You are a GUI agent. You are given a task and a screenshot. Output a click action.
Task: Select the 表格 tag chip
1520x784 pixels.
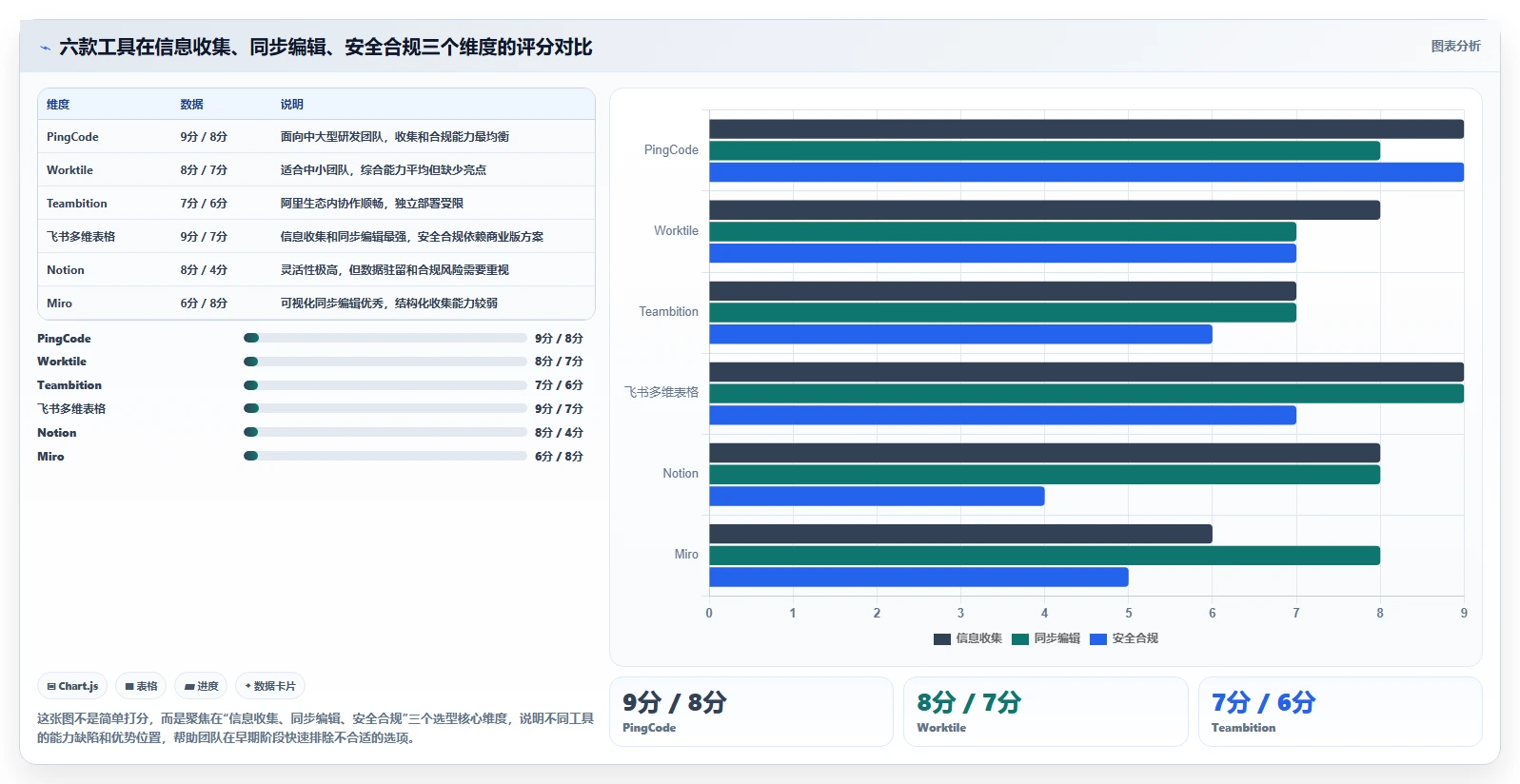click(141, 686)
